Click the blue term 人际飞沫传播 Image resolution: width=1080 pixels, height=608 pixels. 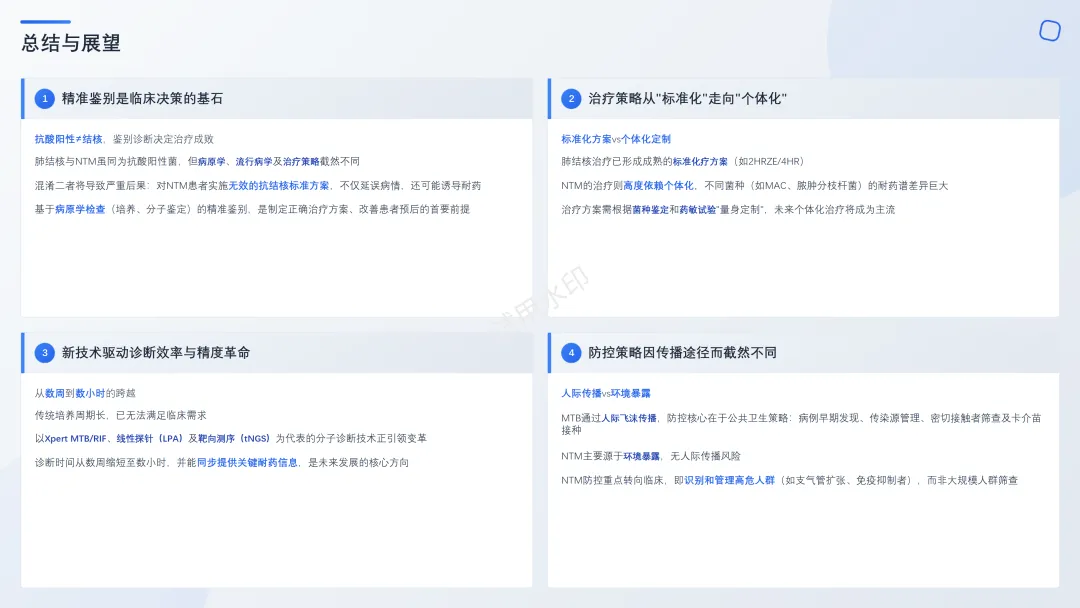pyautogui.click(x=629, y=418)
